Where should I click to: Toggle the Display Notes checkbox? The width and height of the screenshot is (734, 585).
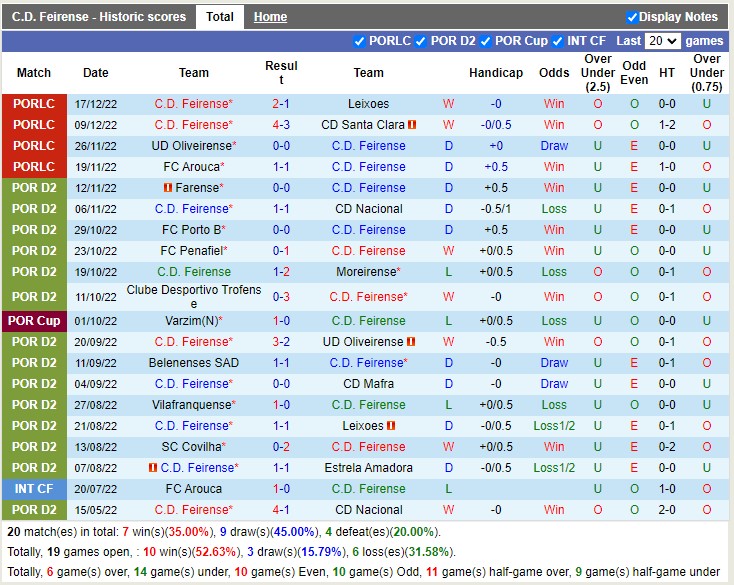[632, 17]
